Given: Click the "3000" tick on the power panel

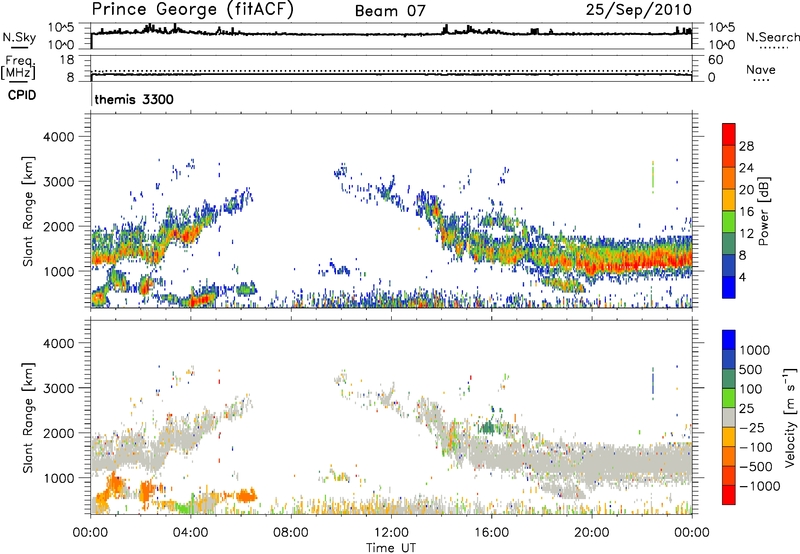Looking at the screenshot, I should 58,182.
